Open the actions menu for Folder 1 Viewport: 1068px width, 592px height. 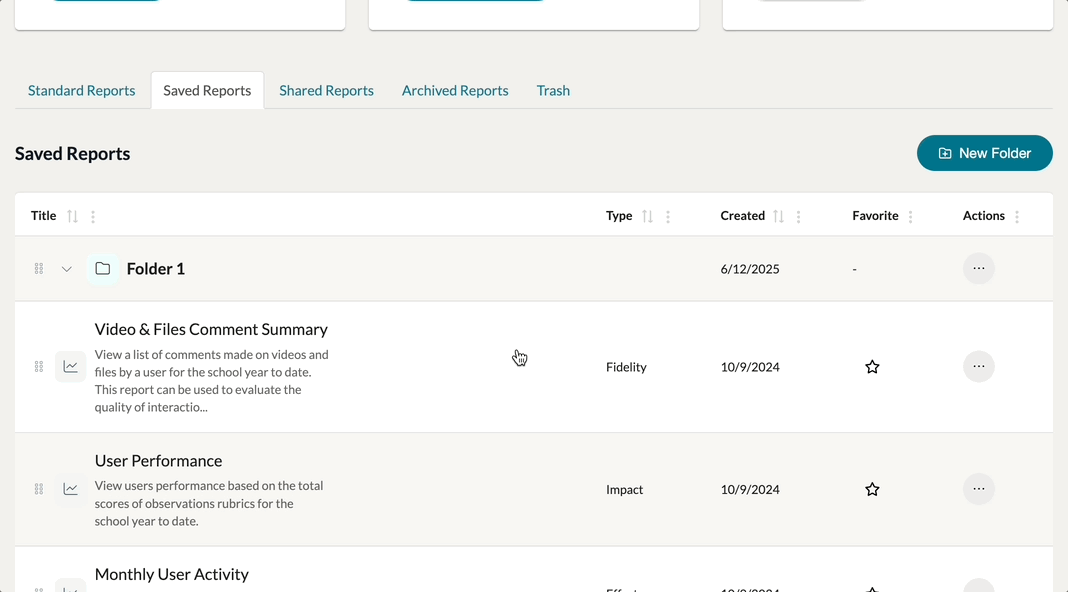[x=978, y=268]
